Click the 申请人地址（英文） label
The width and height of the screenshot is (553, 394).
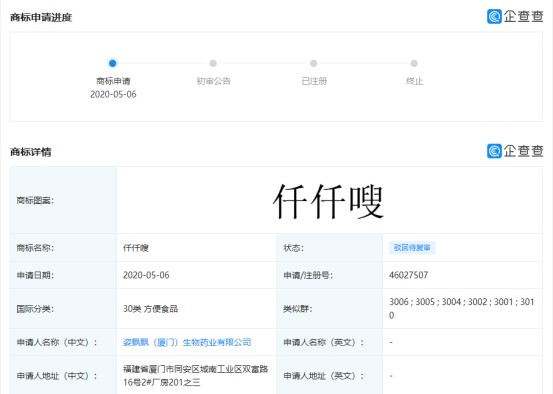(x=323, y=376)
